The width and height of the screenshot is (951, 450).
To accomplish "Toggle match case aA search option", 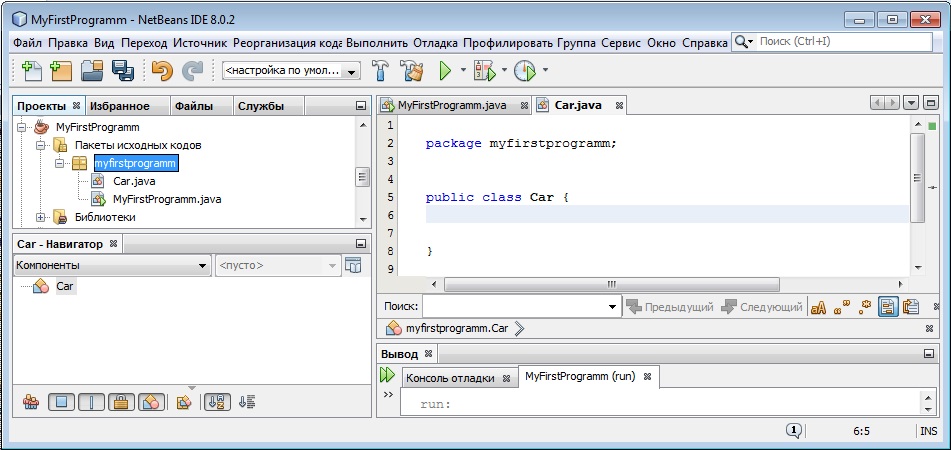I will (819, 307).
